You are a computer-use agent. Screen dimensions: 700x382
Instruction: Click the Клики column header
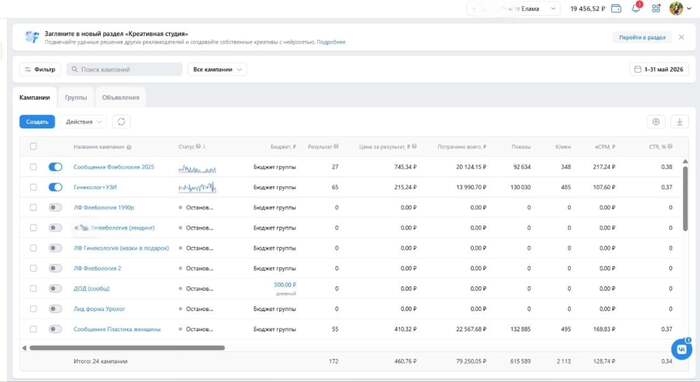[563, 146]
